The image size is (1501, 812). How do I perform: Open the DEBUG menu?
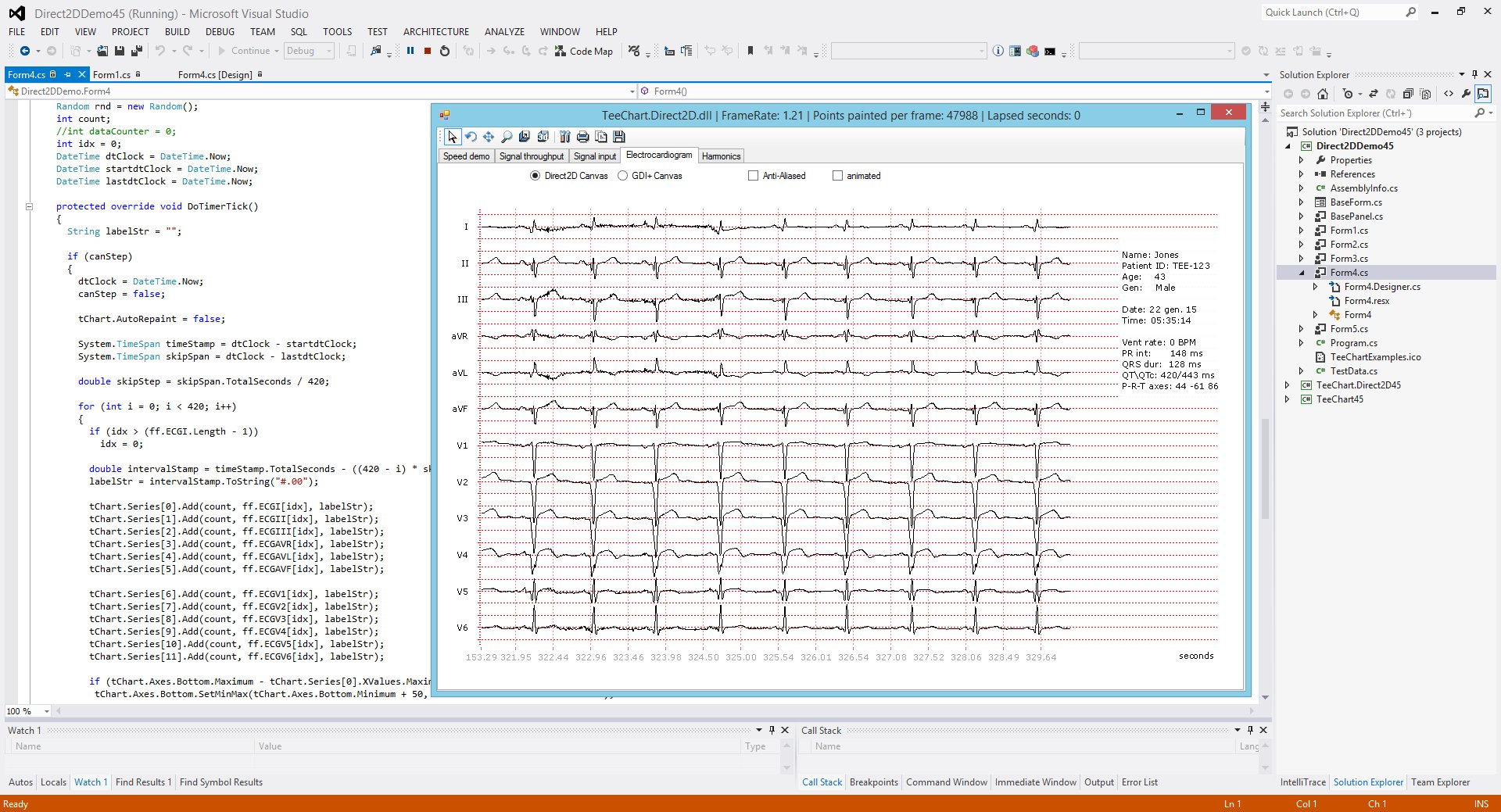pyautogui.click(x=220, y=32)
